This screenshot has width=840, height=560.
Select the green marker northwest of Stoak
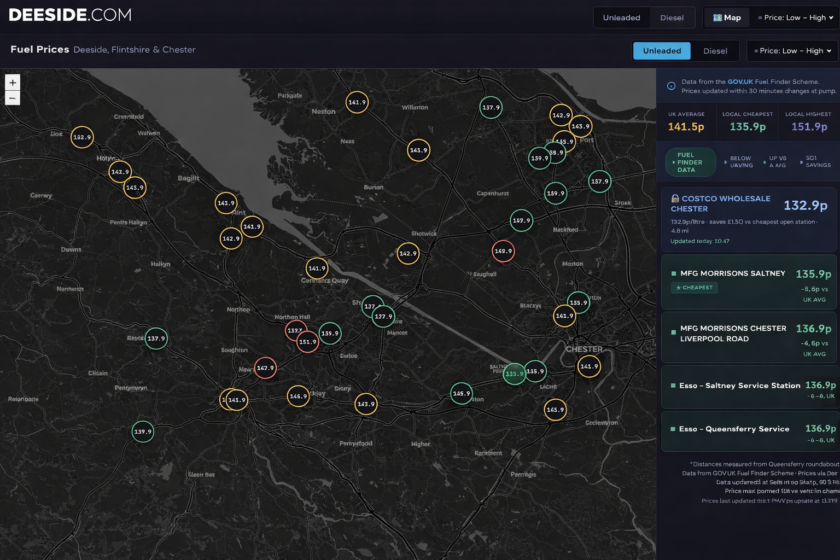point(599,181)
